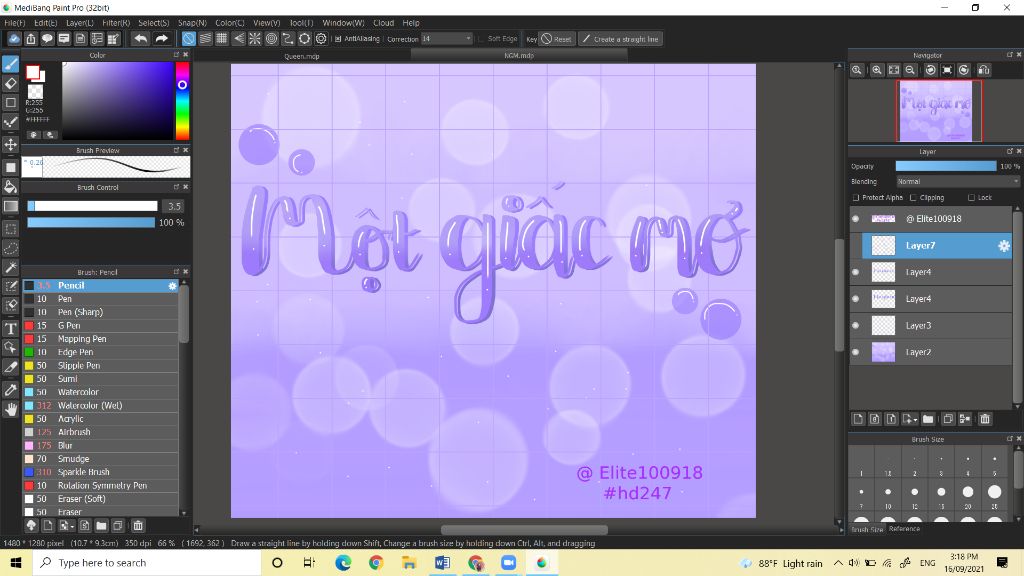
Task: Select the Watercolor (Wet) brush
Action: click(x=101, y=406)
